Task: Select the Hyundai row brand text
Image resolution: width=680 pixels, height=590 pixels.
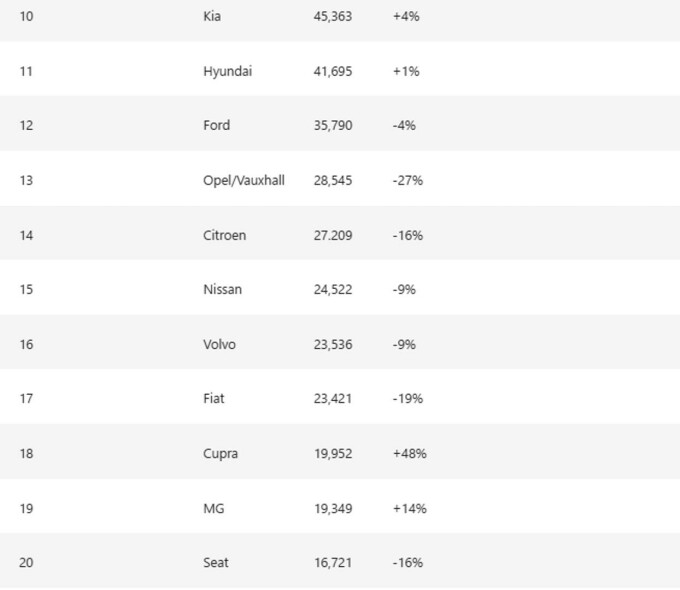Action: point(227,71)
